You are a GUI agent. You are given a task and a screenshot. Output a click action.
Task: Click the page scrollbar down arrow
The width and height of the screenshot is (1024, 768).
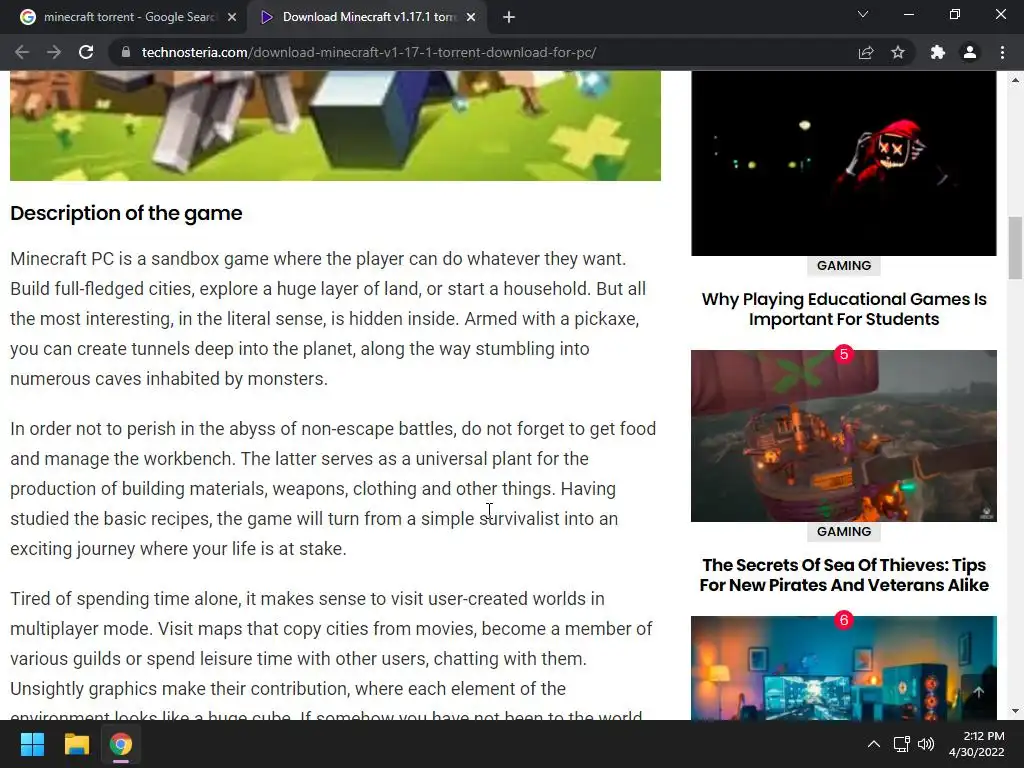click(1016, 711)
